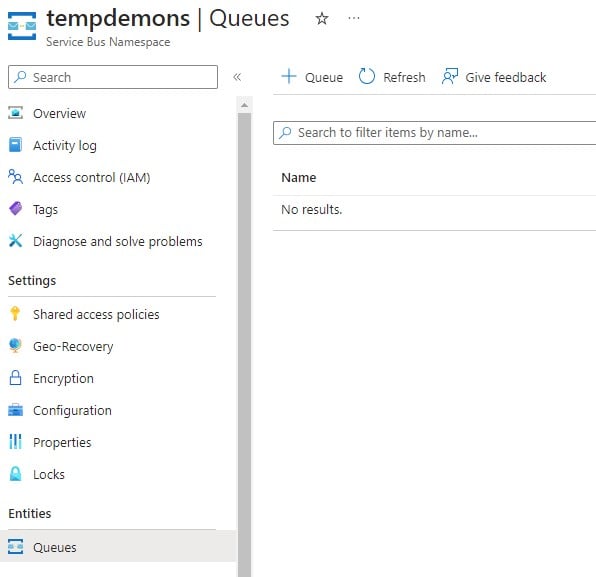
Task: Open Overview from the sidebar
Action: pos(59,113)
